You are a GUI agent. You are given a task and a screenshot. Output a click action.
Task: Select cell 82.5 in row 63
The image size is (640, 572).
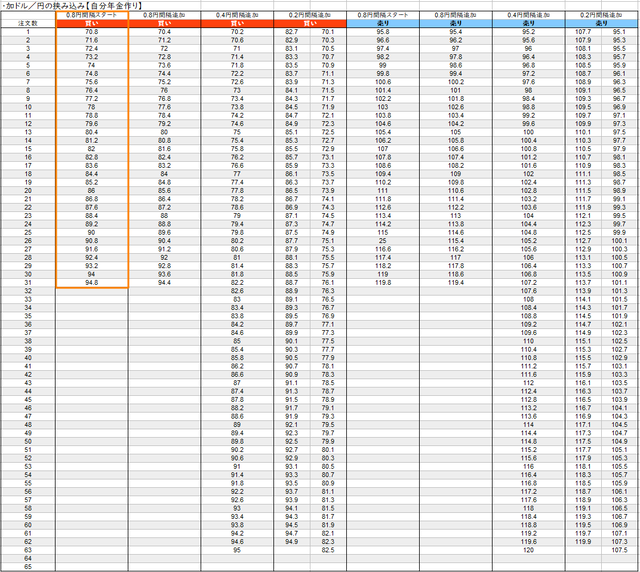tap(328, 550)
